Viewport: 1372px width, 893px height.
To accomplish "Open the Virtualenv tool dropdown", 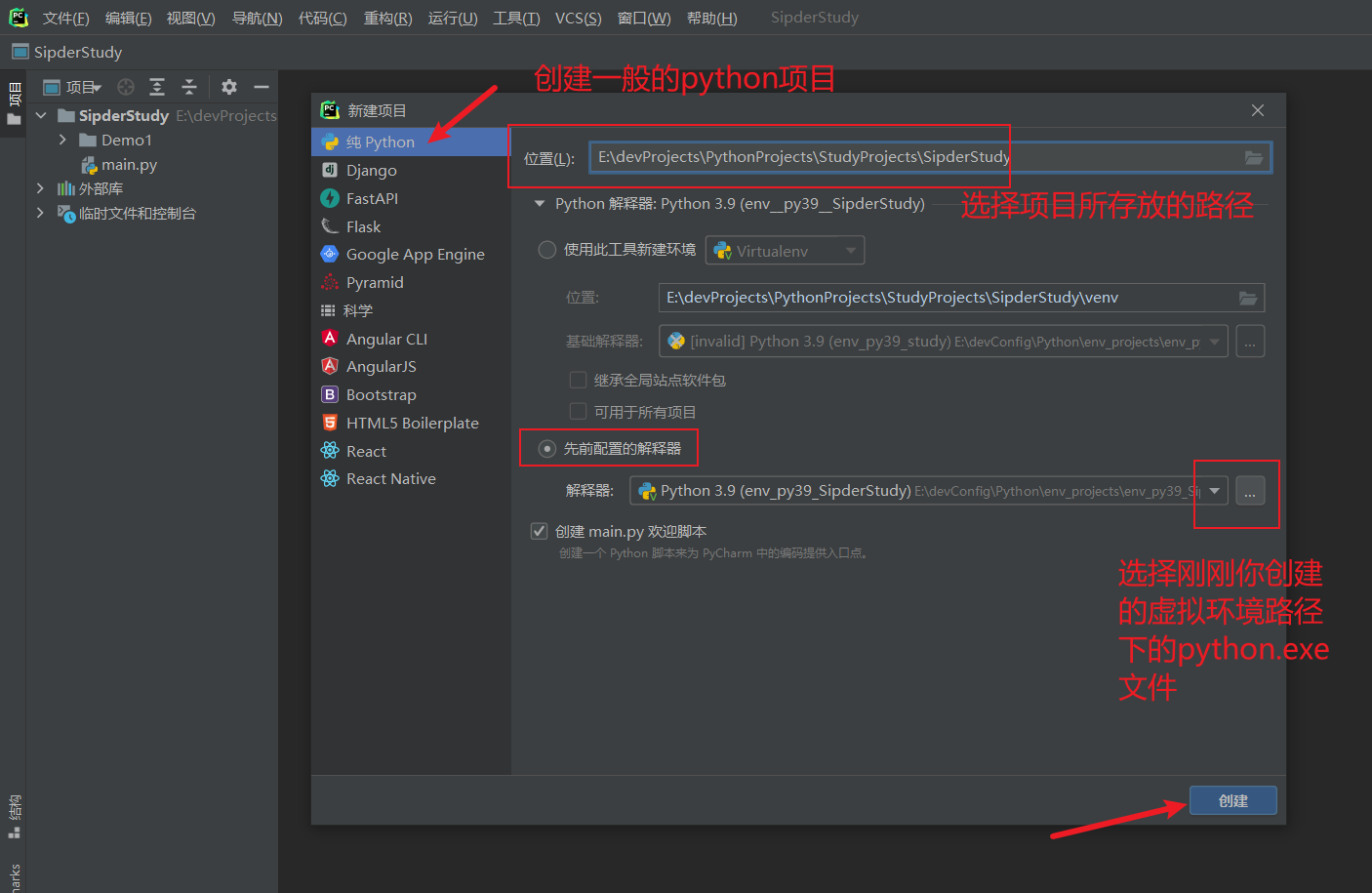I will click(x=786, y=251).
